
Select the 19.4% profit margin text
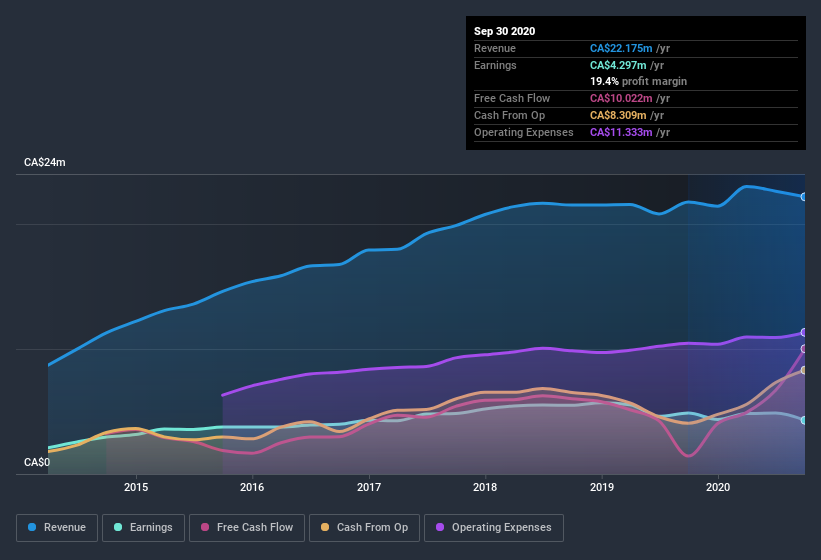pyautogui.click(x=638, y=81)
